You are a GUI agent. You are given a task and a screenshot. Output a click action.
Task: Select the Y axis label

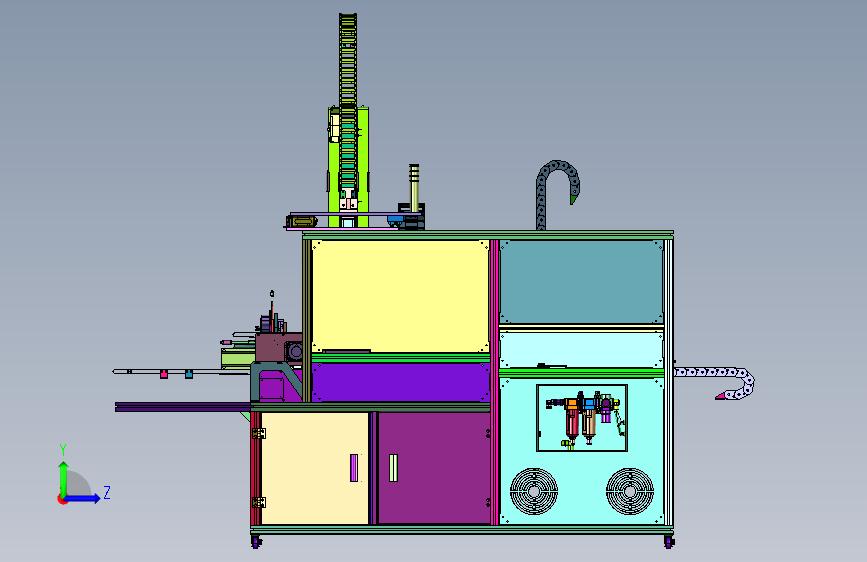(63, 449)
